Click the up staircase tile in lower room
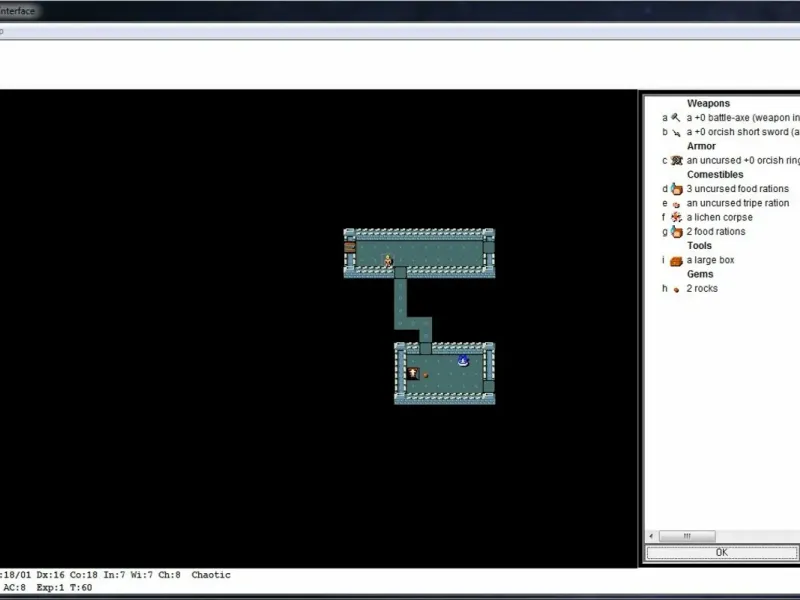Image resolution: width=800 pixels, height=600 pixels. coord(413,373)
